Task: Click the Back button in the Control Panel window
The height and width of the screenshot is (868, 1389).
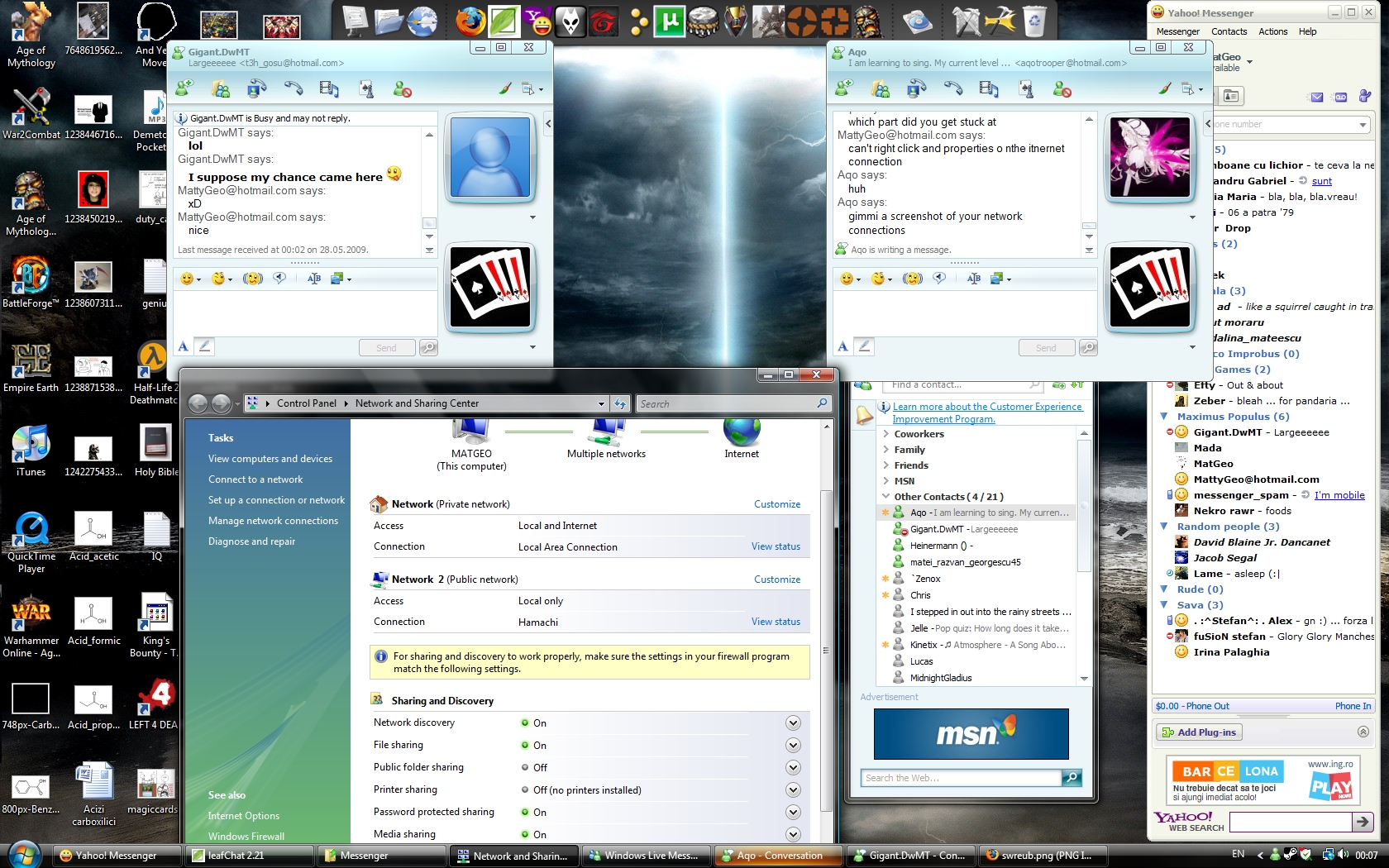Action: pyautogui.click(x=198, y=403)
